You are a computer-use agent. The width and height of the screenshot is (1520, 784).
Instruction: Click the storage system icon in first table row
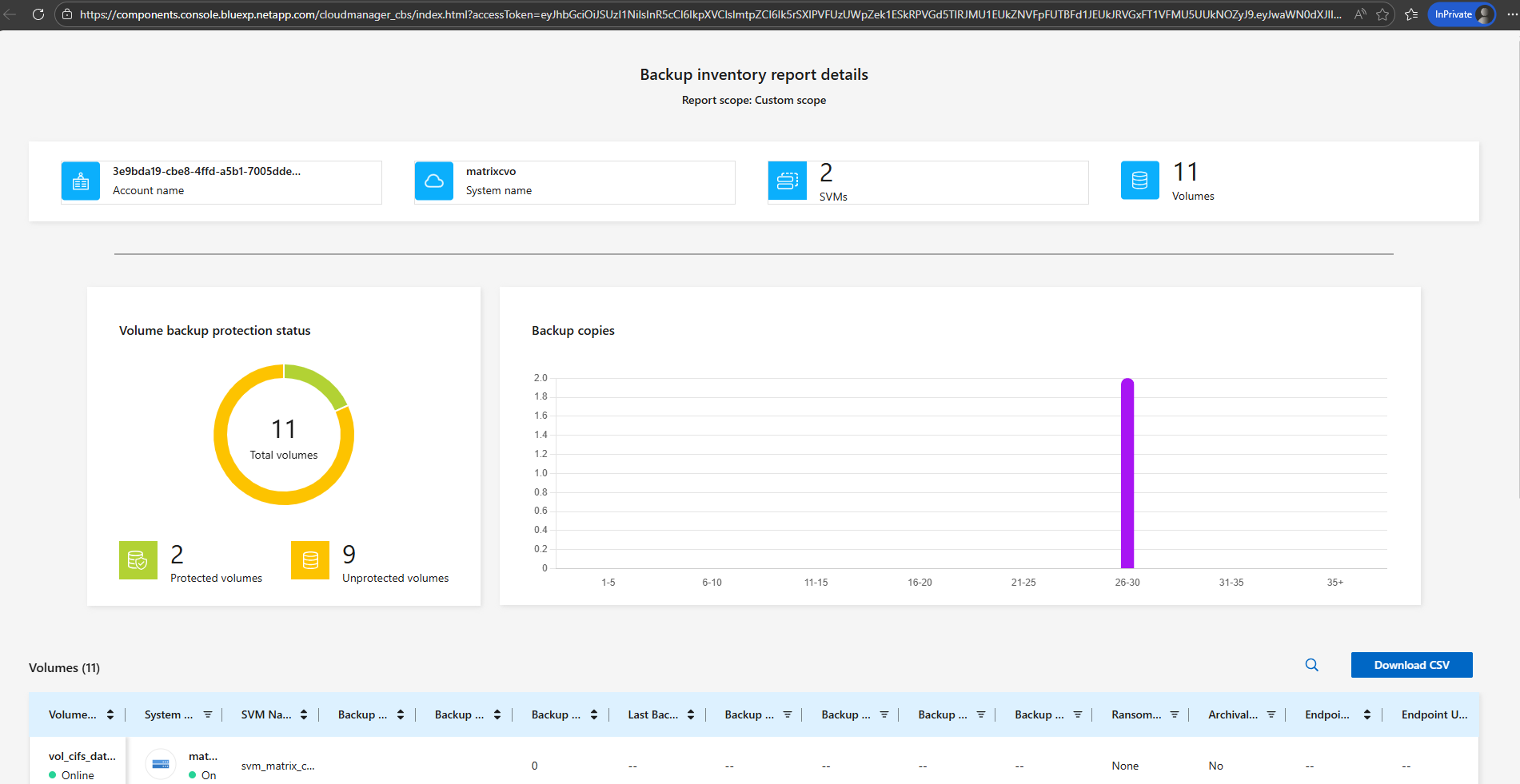pyautogui.click(x=161, y=764)
